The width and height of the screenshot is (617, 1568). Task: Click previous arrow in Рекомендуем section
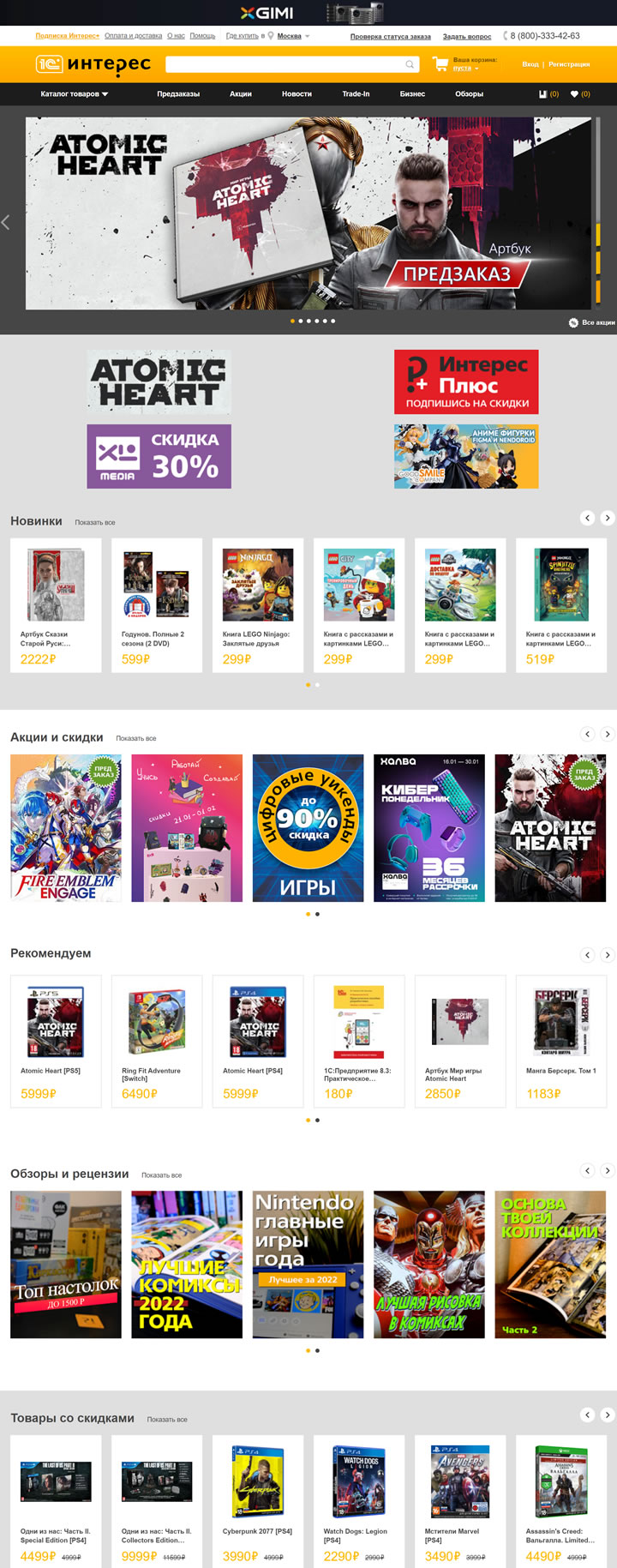tap(587, 954)
